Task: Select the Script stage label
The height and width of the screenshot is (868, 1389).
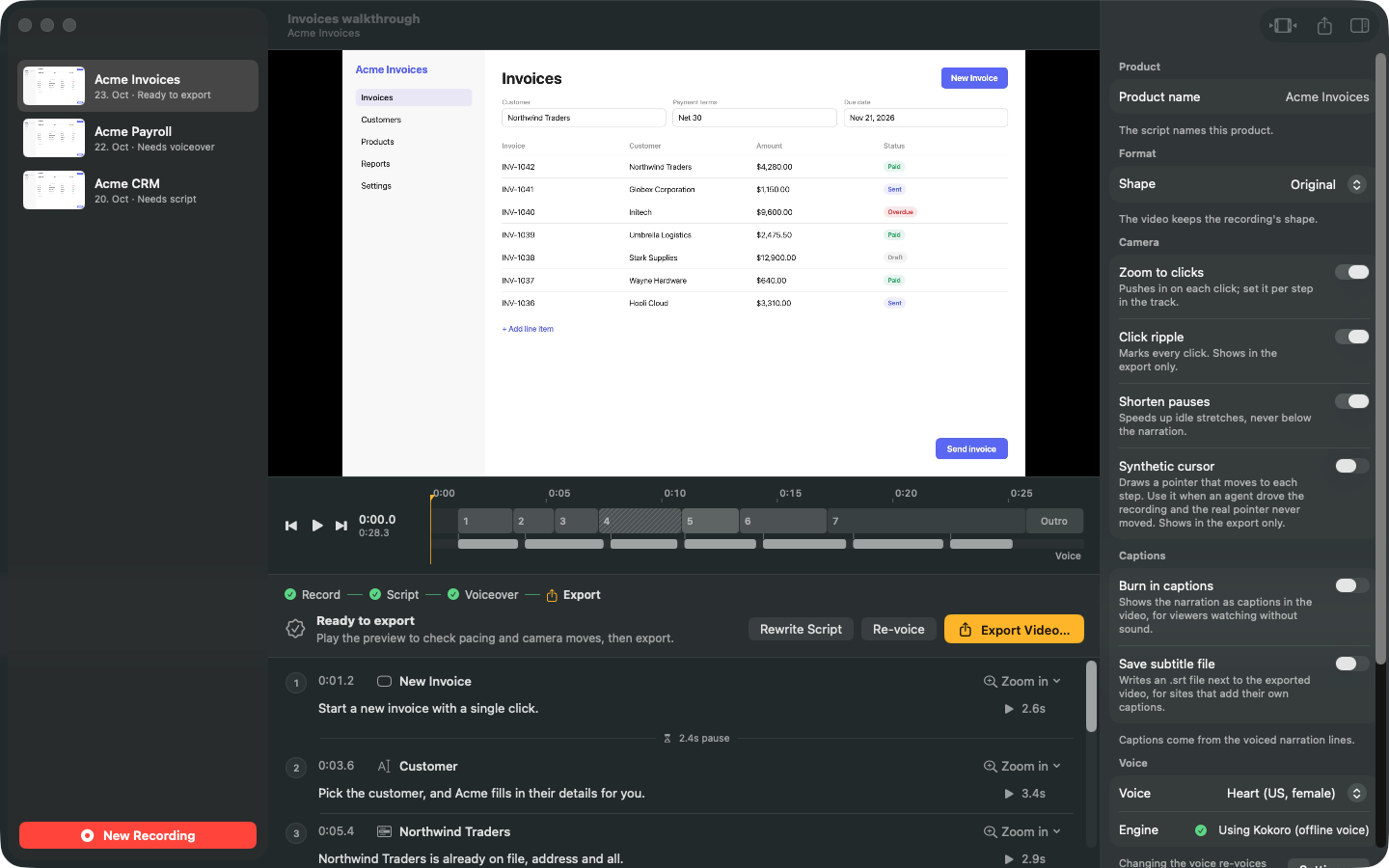Action: 402,595
